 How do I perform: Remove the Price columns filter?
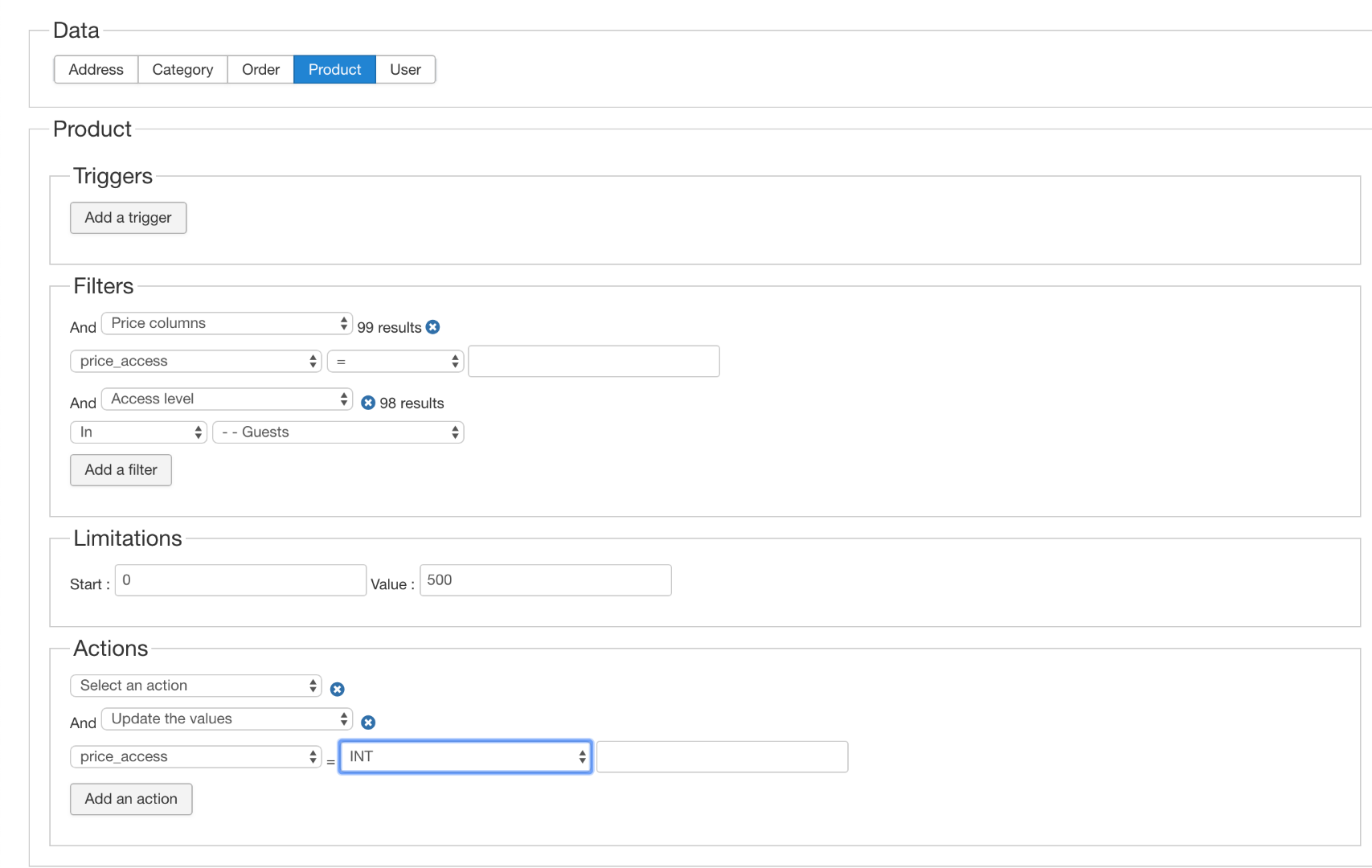pos(433,327)
